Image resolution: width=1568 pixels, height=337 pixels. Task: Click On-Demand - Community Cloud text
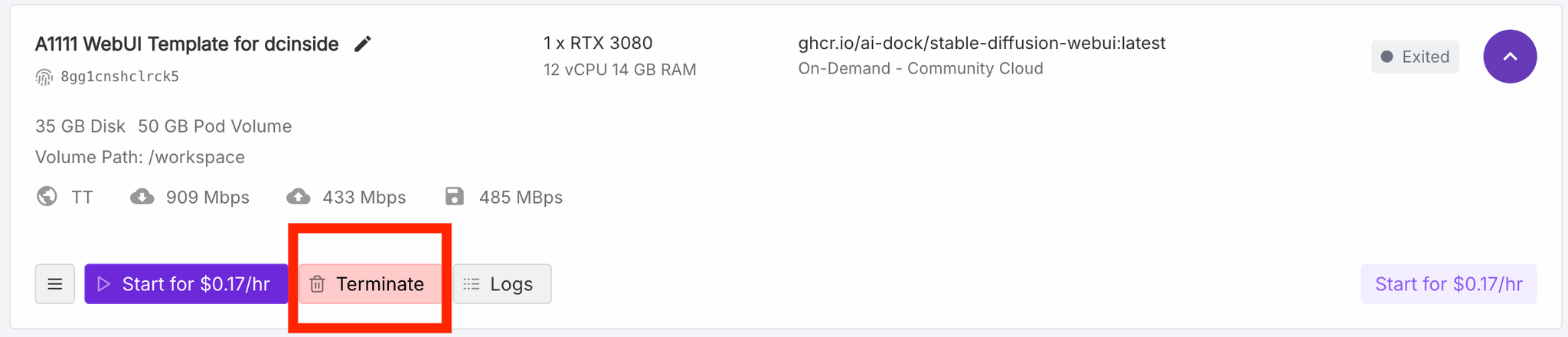coord(920,69)
